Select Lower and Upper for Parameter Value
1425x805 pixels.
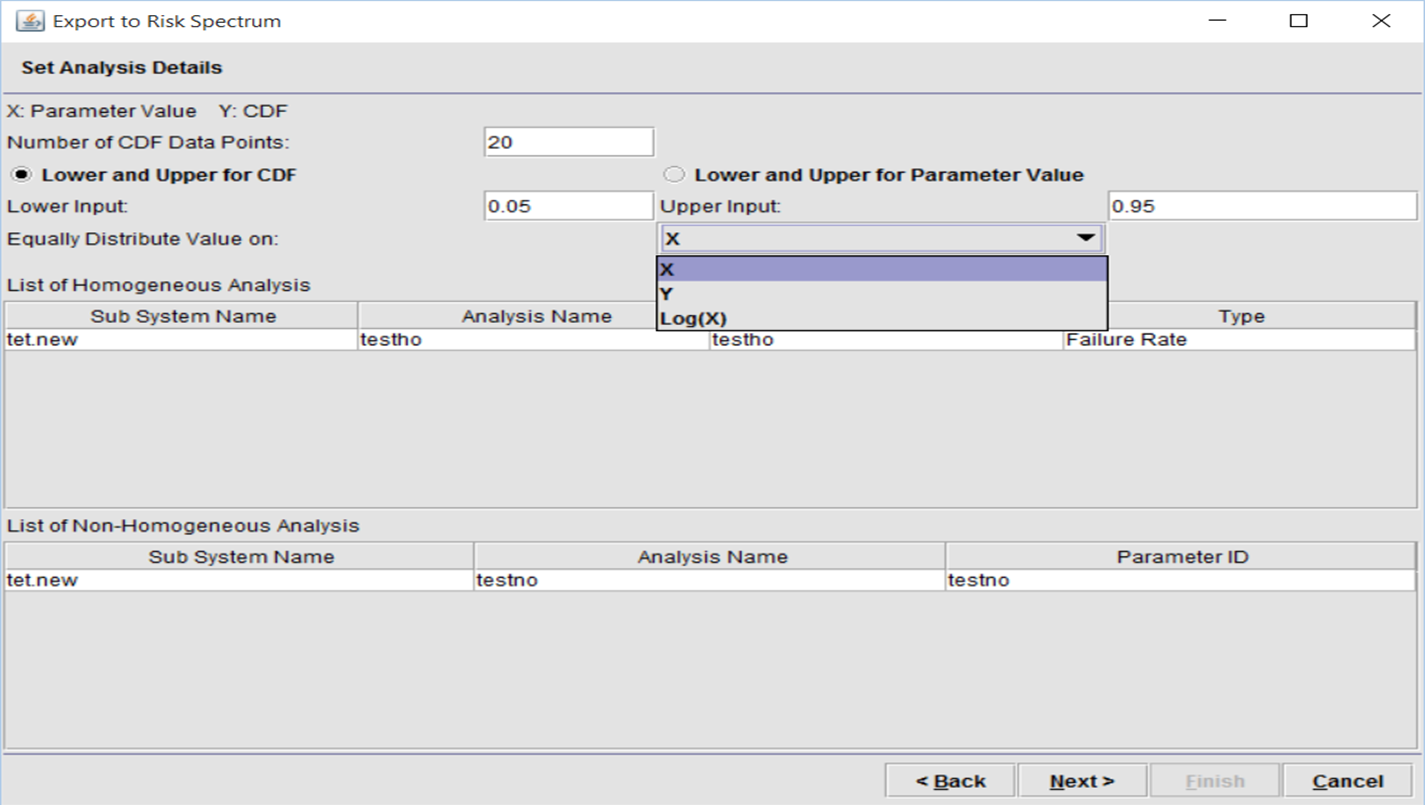click(x=674, y=175)
